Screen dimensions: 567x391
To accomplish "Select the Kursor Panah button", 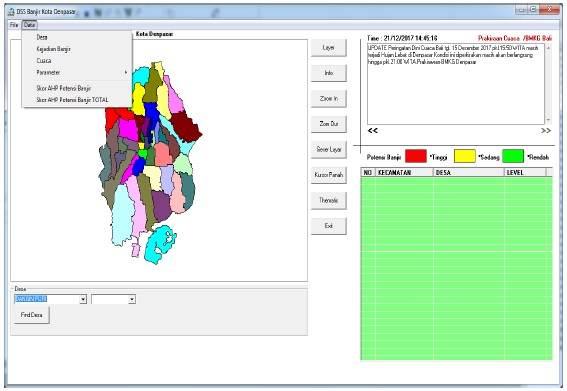I will pyautogui.click(x=329, y=175).
